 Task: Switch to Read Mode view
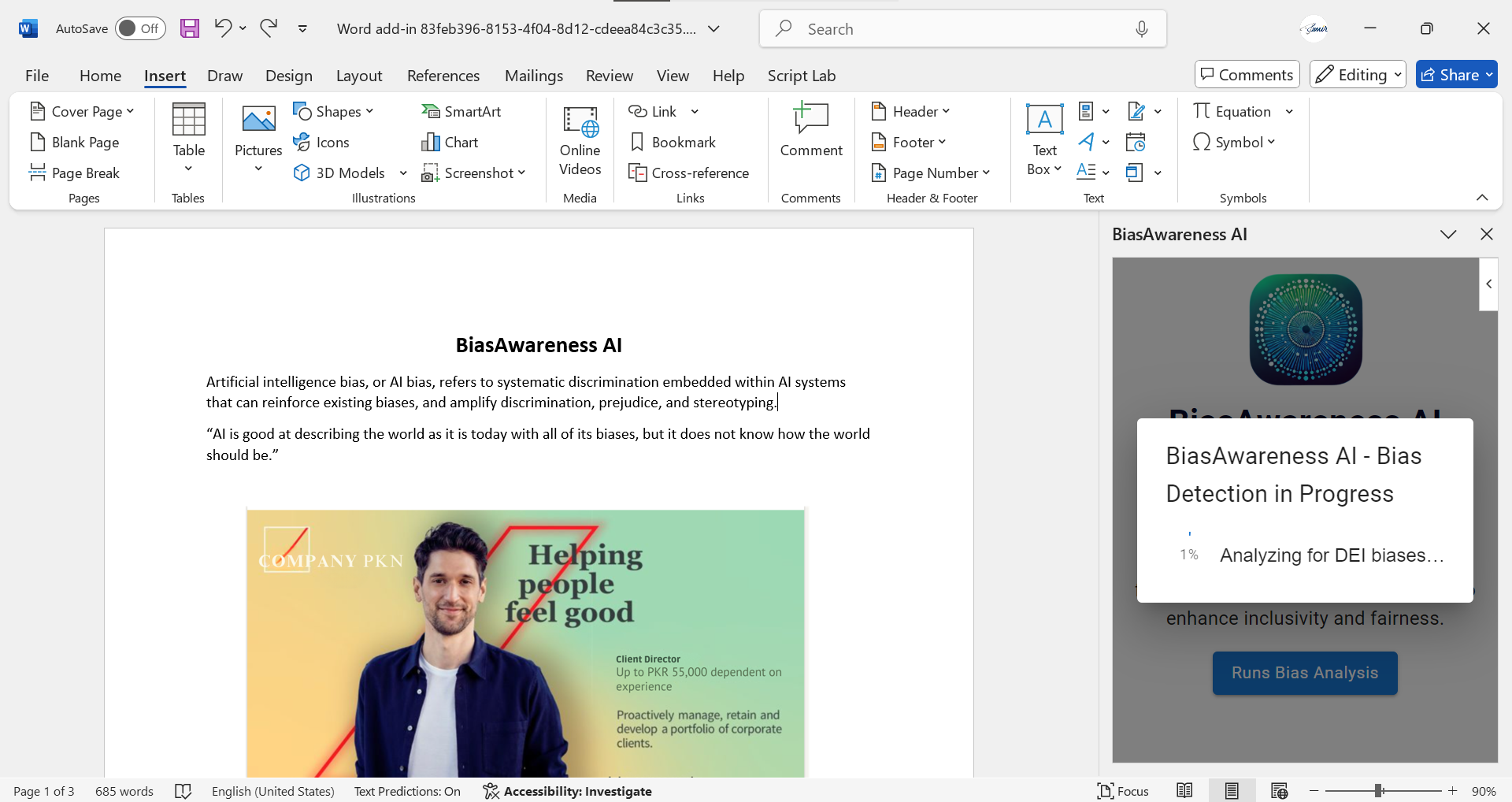(1184, 791)
